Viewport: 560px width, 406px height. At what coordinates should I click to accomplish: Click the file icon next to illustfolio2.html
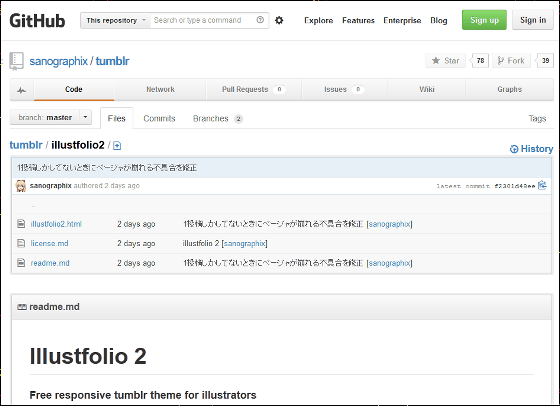tap(21, 224)
